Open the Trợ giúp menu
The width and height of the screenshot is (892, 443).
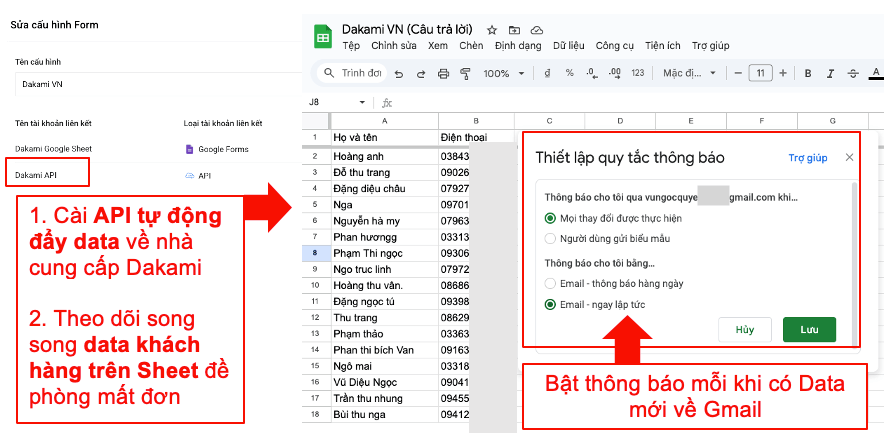point(711,45)
